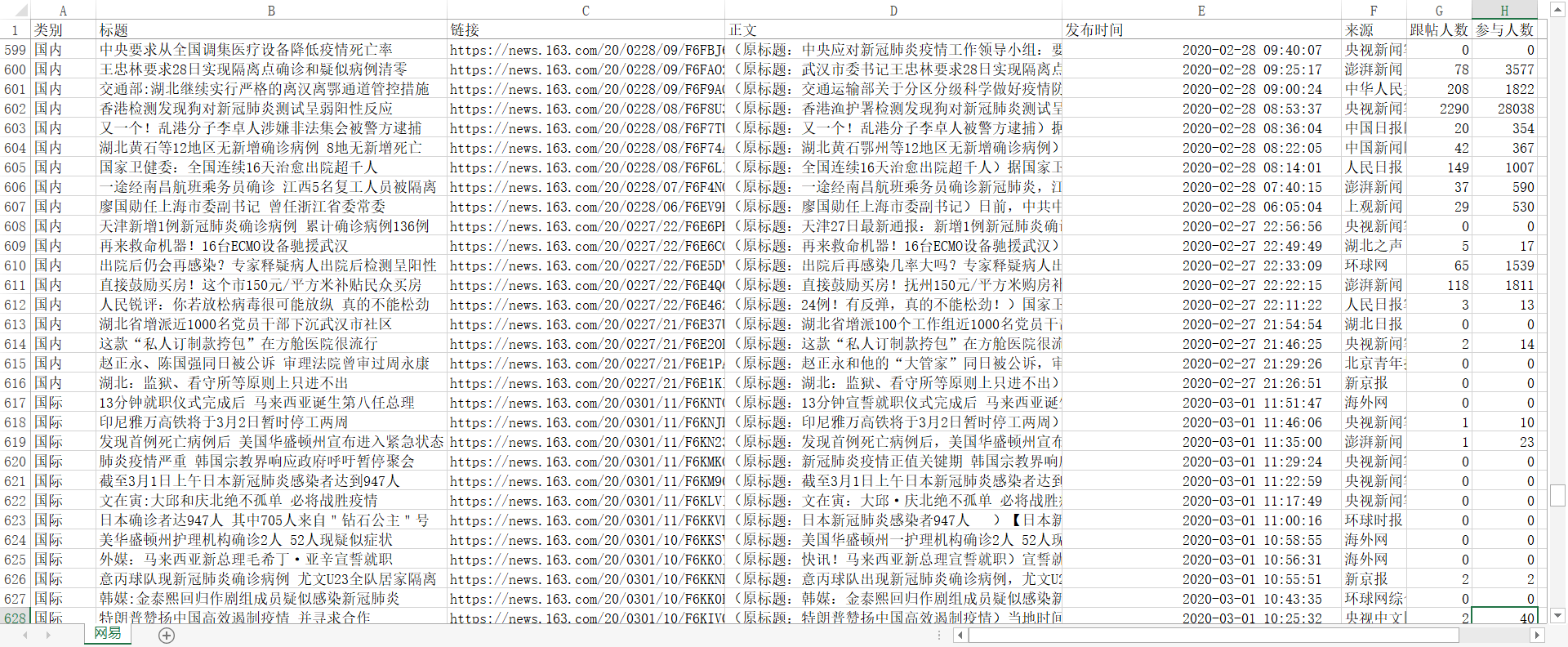Select time cell 2020-03-01 10:43:35
The width and height of the screenshot is (1568, 647).
[x=1201, y=599]
